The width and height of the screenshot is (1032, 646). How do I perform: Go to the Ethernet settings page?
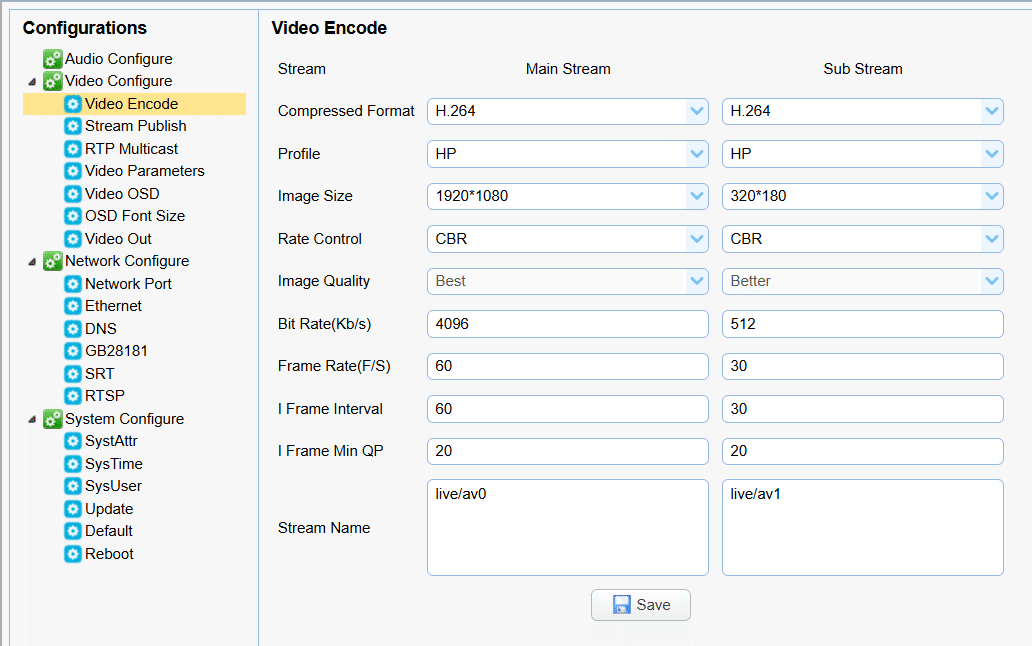[x=113, y=306]
